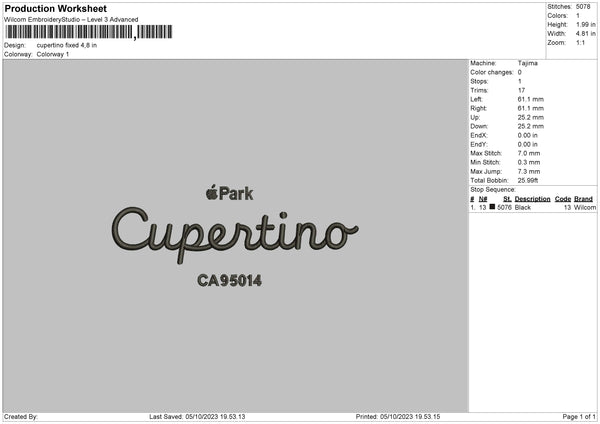This screenshot has width=600, height=424.
Task: Click the 'CA95014' text in design
Action: [x=230, y=281]
